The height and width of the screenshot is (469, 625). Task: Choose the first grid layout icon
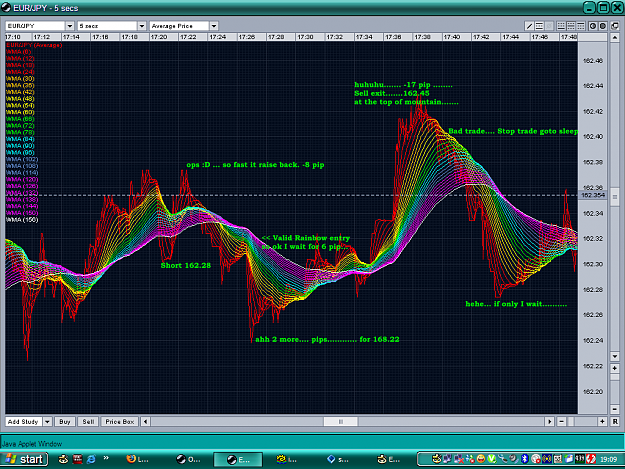pos(561,26)
